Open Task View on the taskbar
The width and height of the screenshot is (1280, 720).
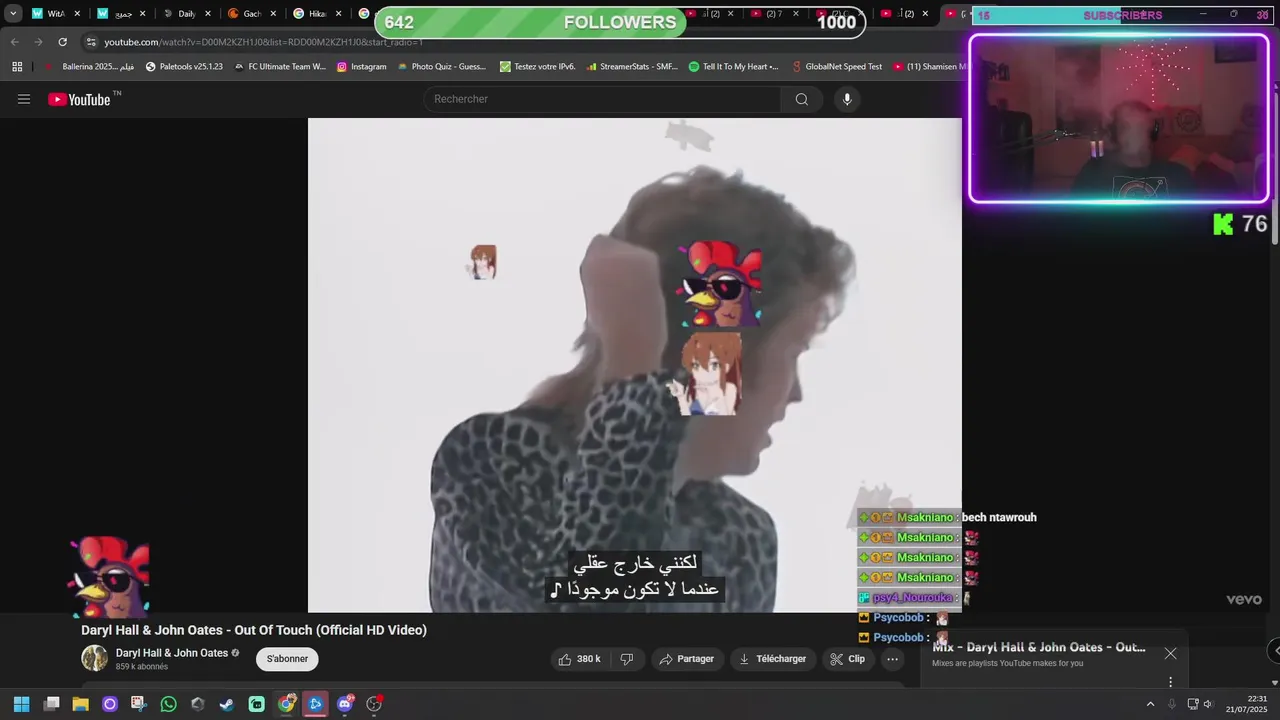52,704
